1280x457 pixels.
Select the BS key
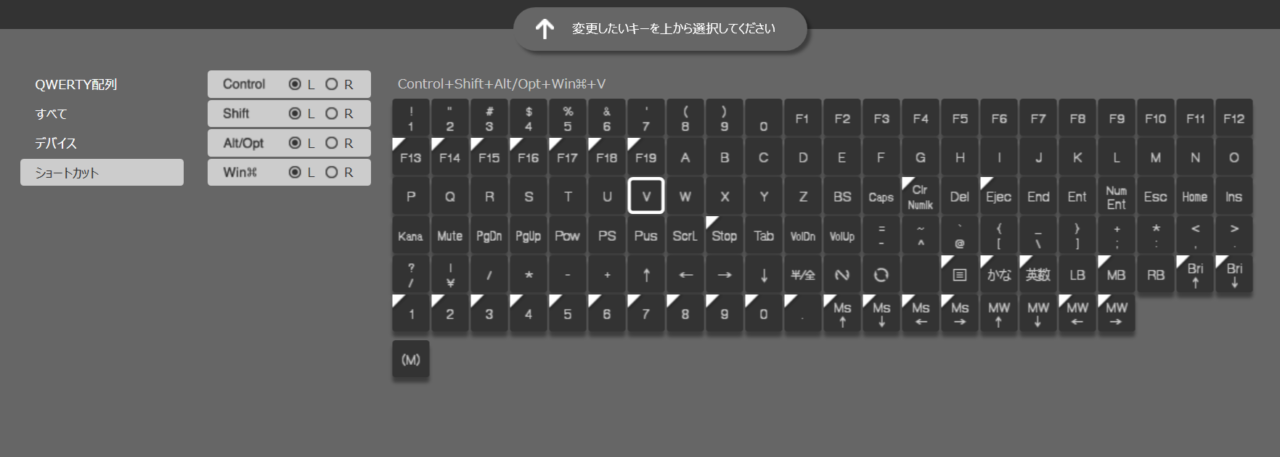tap(842, 197)
